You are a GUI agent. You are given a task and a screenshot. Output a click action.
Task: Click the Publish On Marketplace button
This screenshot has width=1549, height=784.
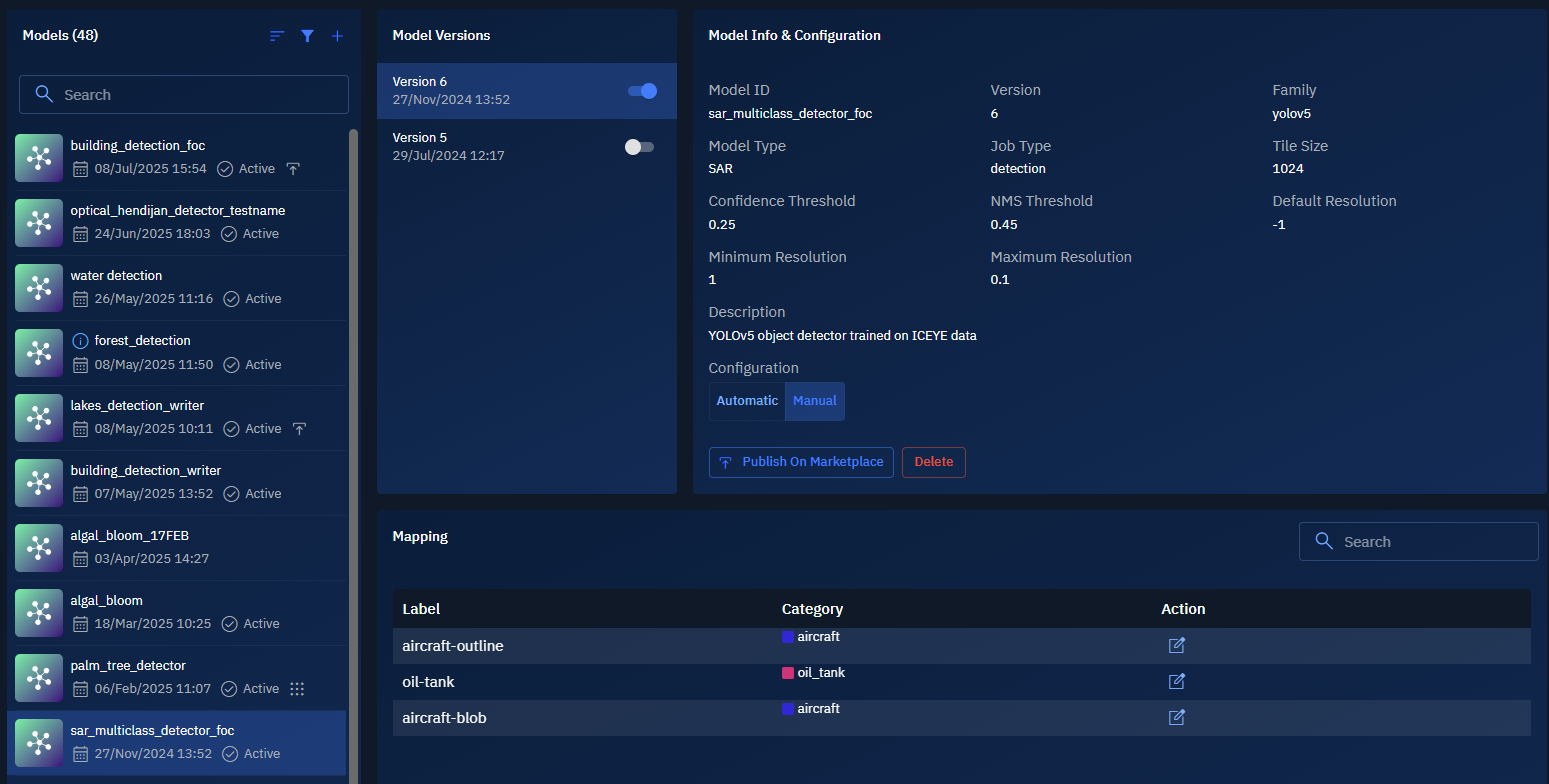coord(801,462)
